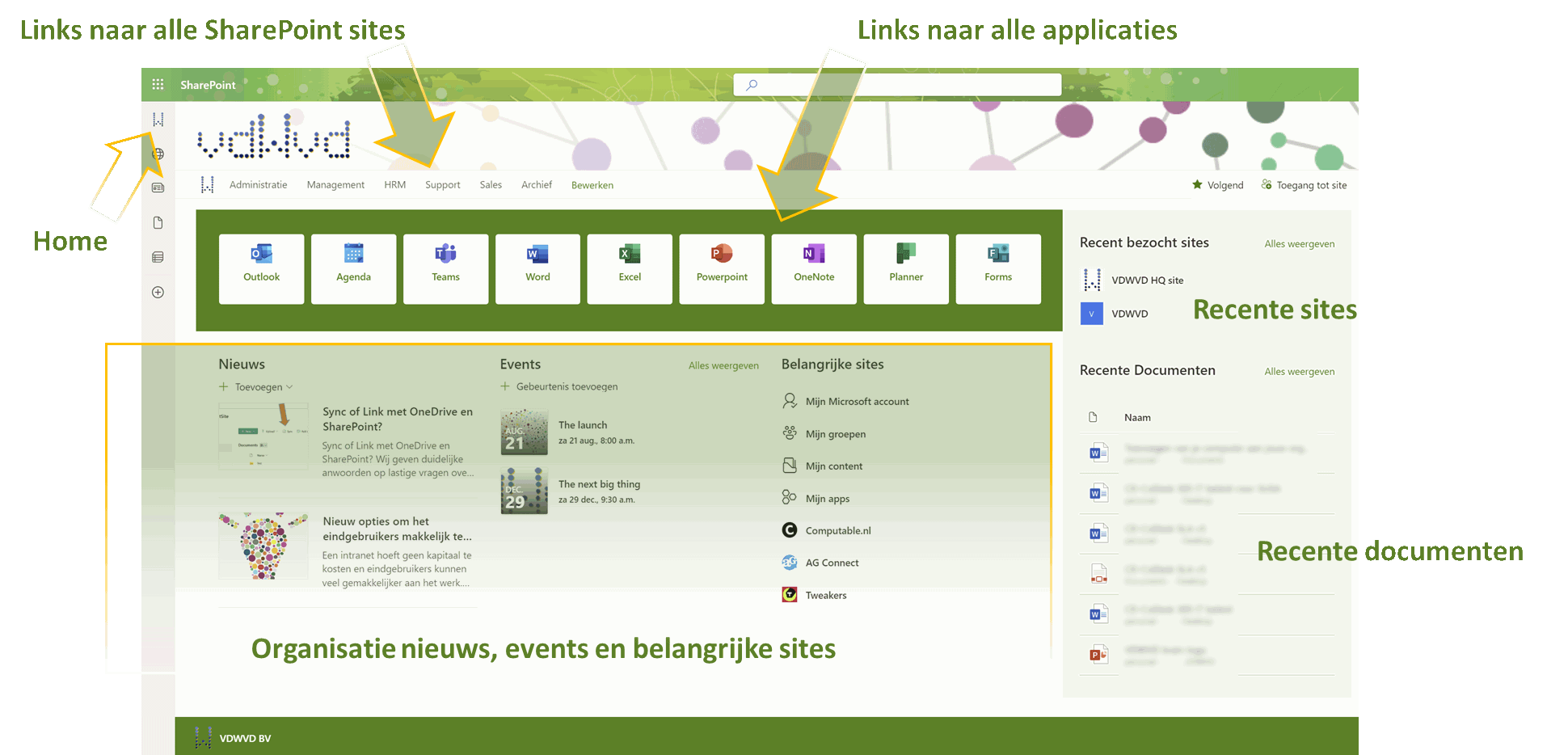Open Toegang tot site
The width and height of the screenshot is (1568, 755).
click(x=1304, y=185)
